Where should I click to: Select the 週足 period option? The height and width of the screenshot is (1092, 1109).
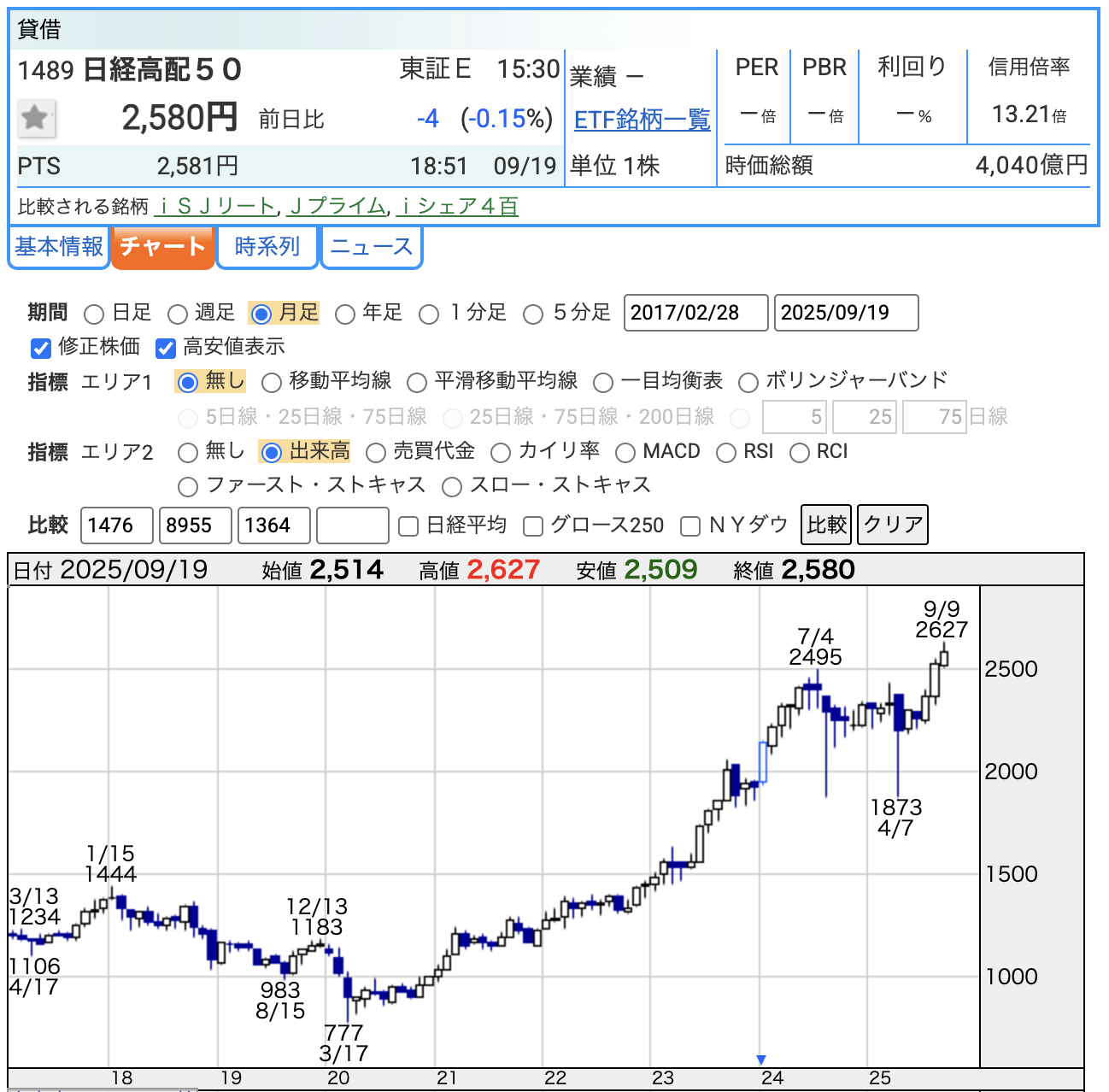(x=178, y=314)
